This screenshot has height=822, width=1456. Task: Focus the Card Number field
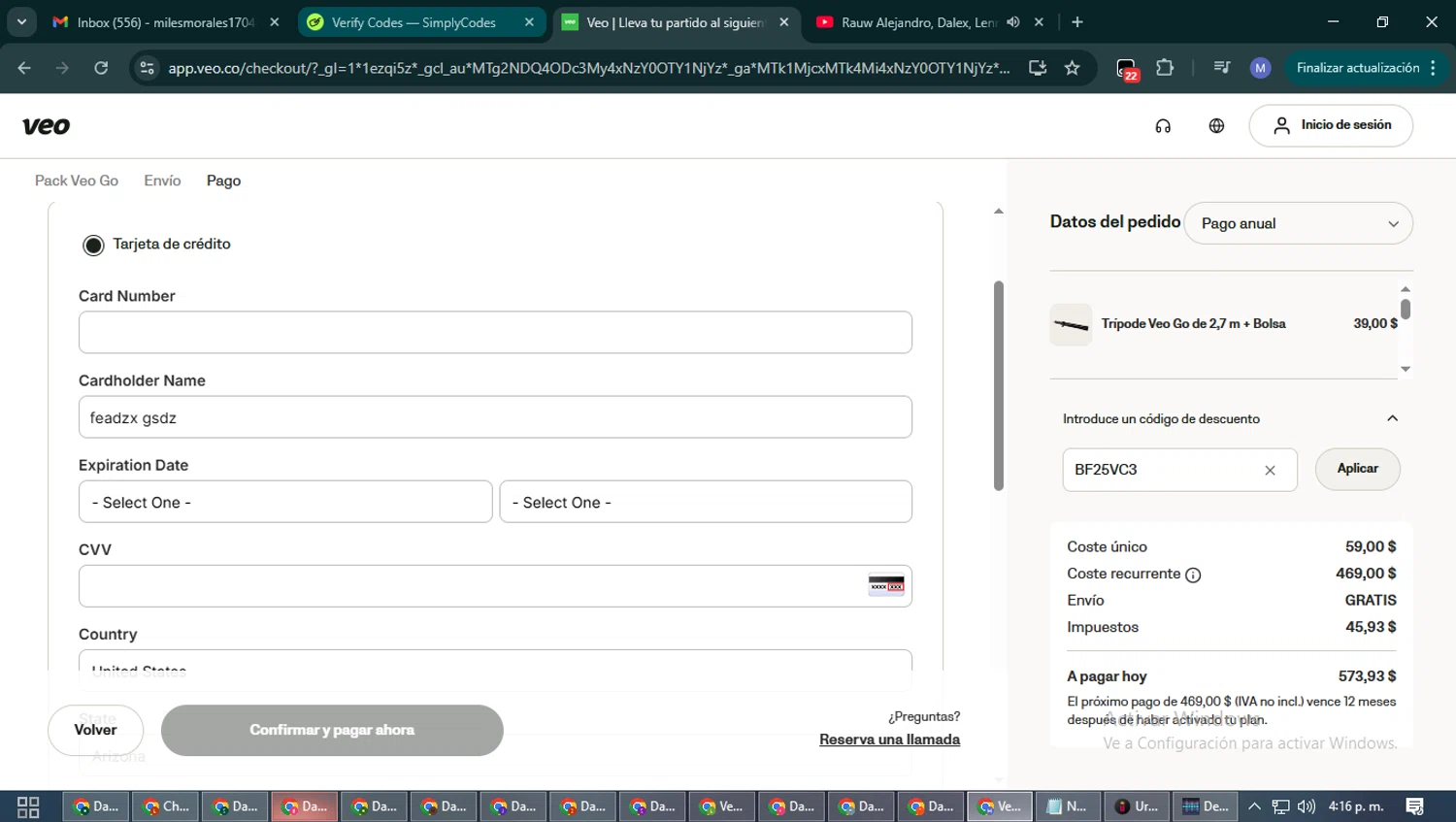coord(495,332)
